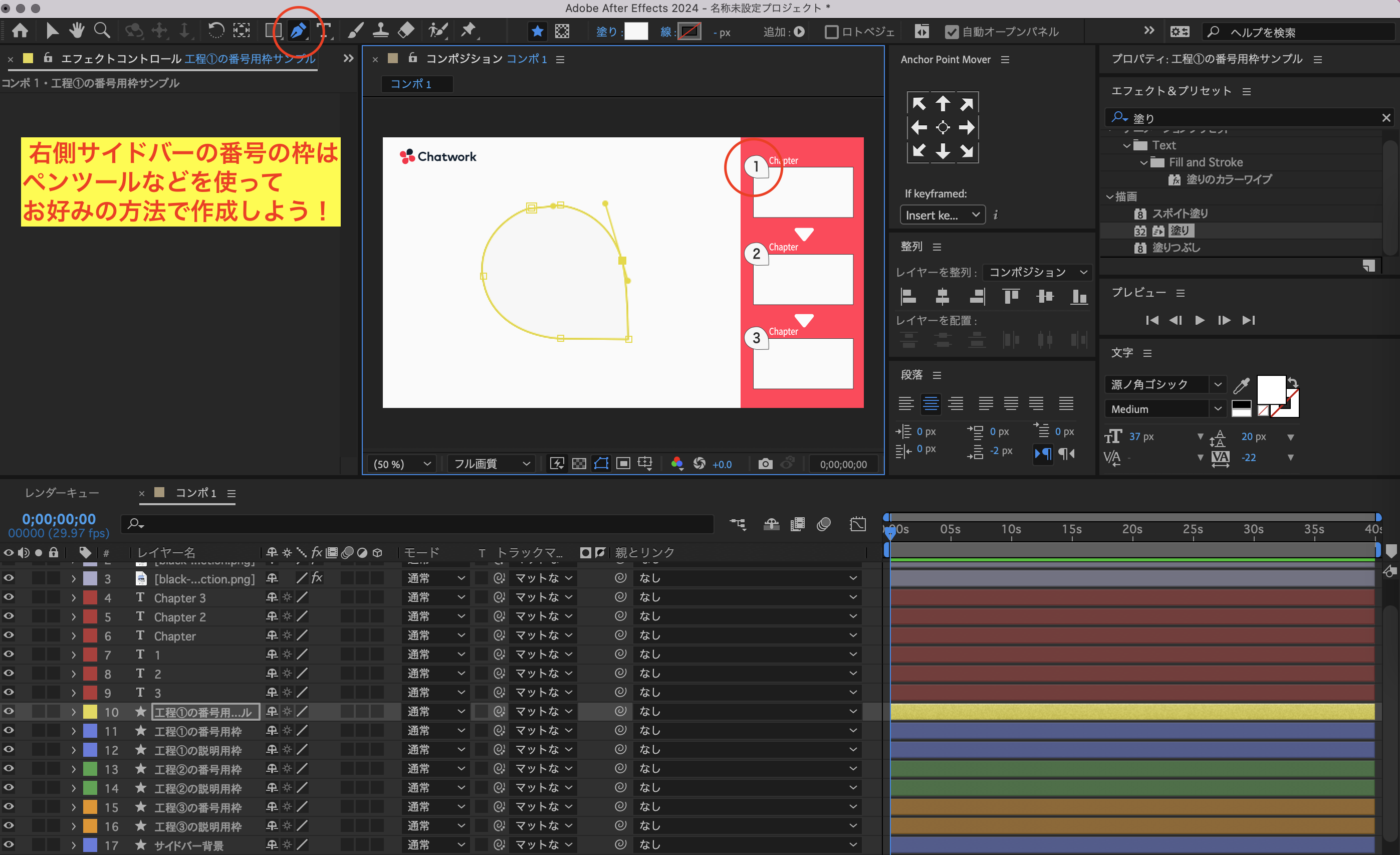The image size is (1400, 855).
Task: Open the 50% zoom dropdown
Action: click(x=402, y=464)
